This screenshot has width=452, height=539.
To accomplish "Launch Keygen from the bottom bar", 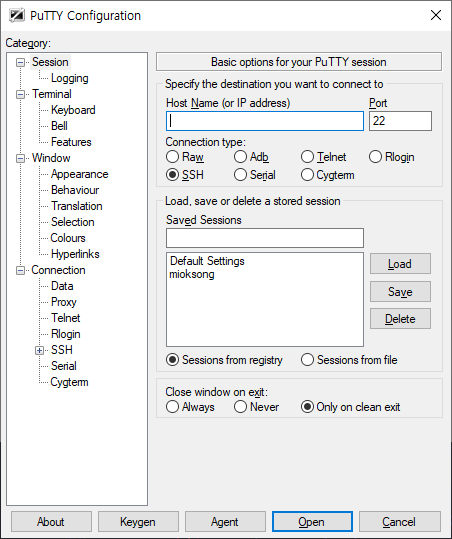I will pos(138,522).
